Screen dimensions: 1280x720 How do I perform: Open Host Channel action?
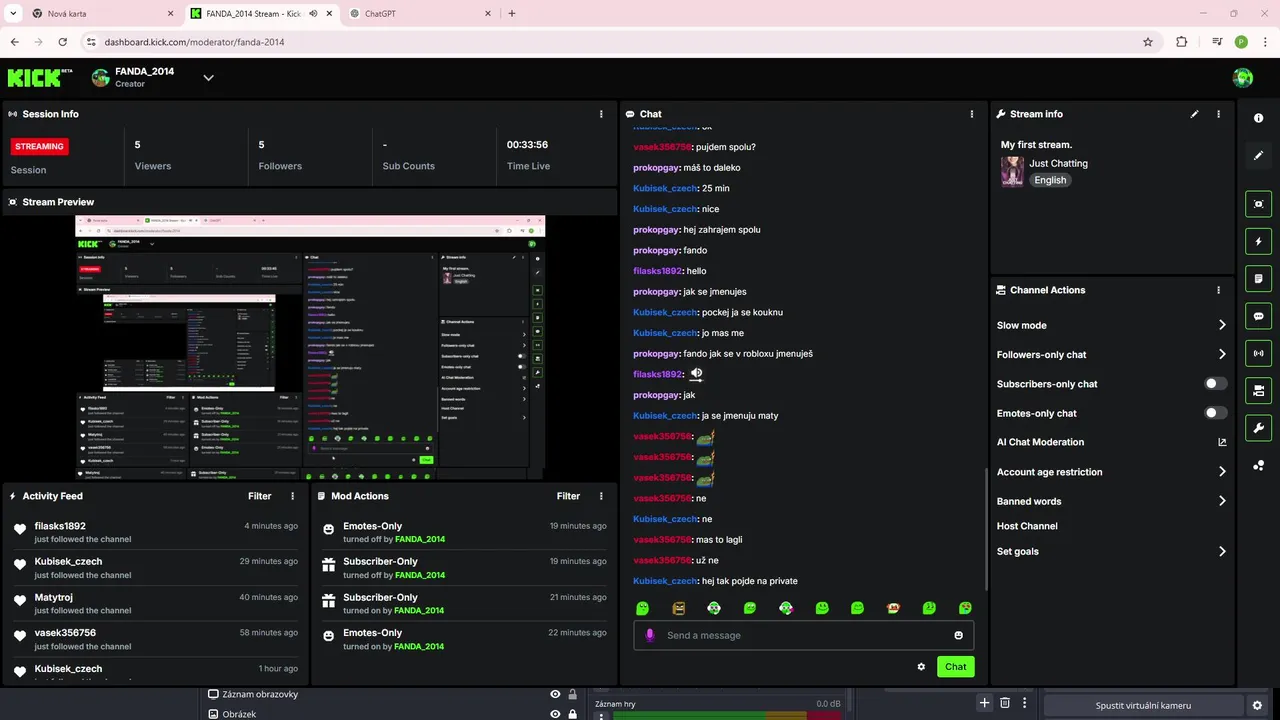1027,526
